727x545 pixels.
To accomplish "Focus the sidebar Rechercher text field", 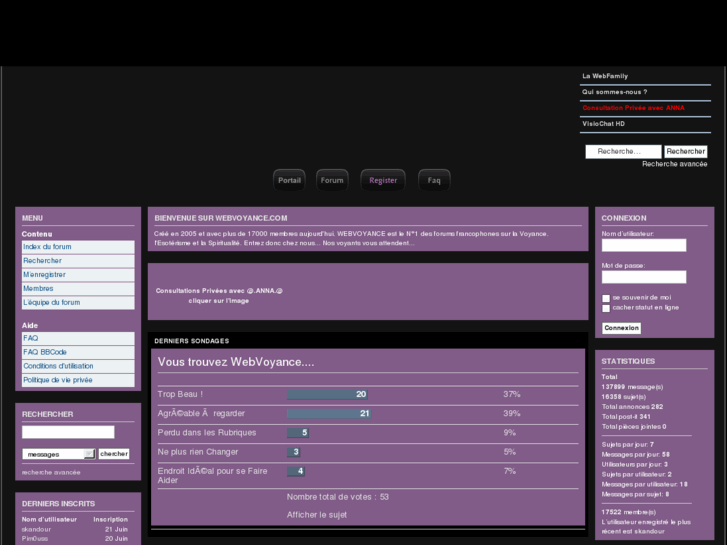I will point(68,432).
